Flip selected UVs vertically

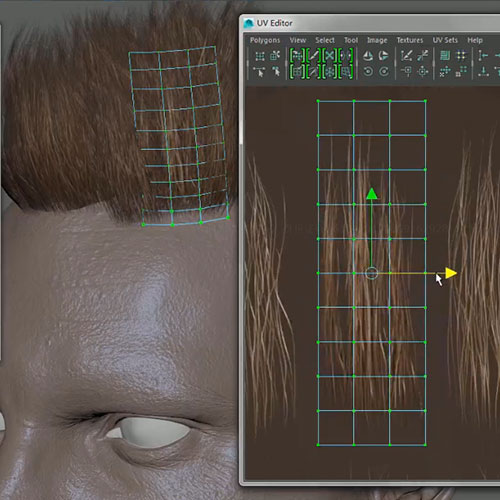384,56
